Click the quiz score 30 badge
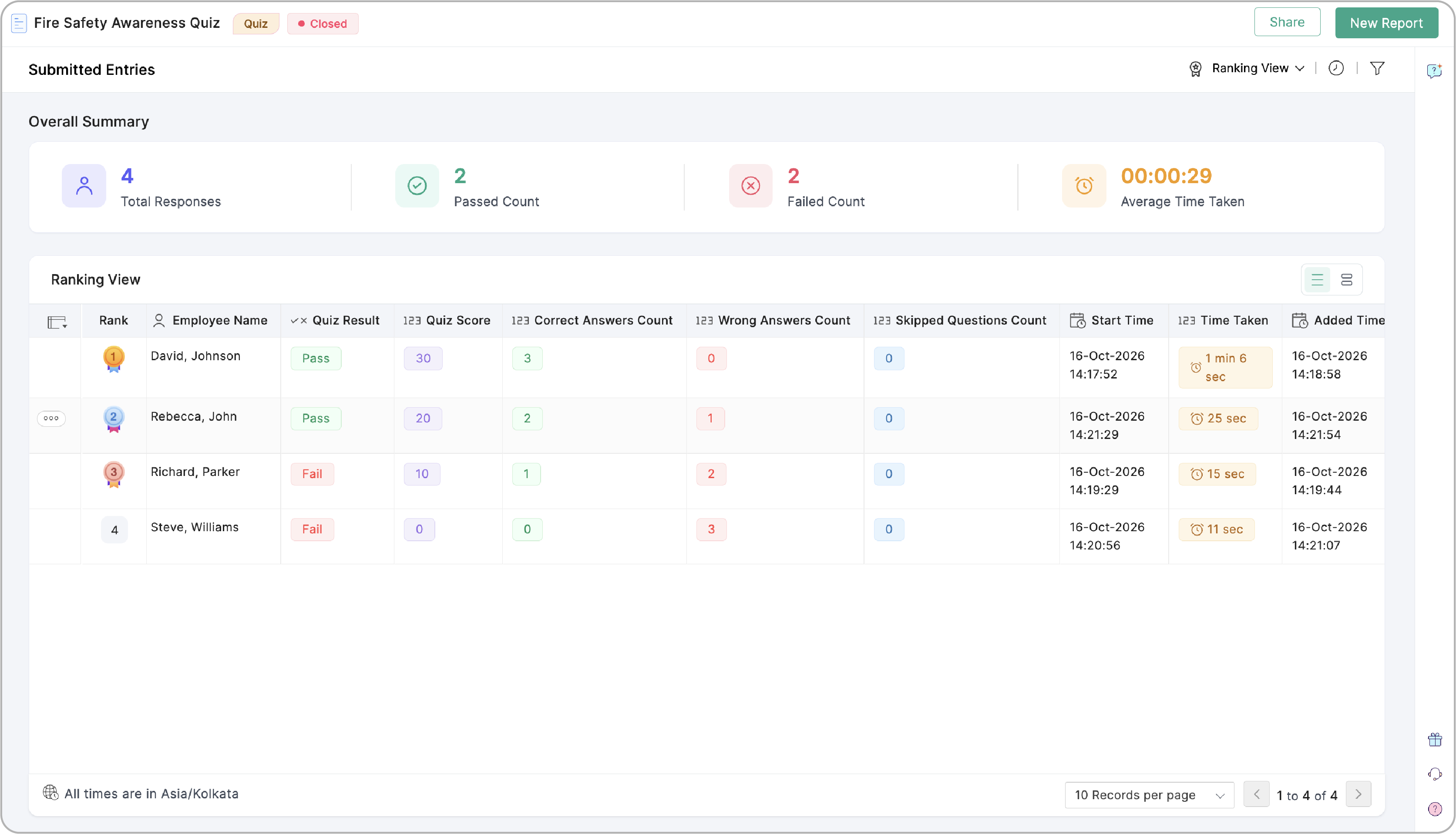The image size is (1456, 834). (x=423, y=358)
